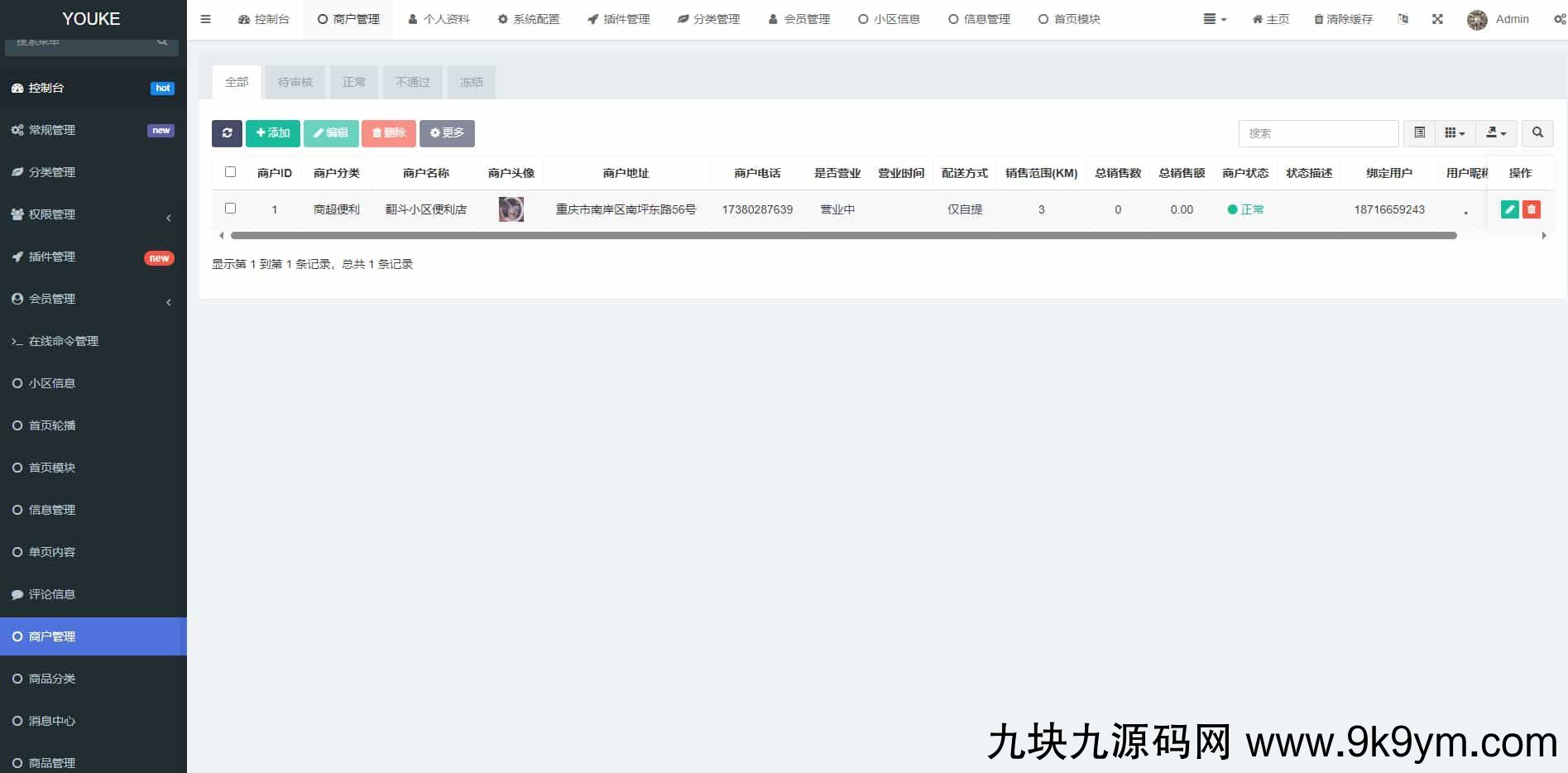Click the green 添加 button

click(273, 133)
